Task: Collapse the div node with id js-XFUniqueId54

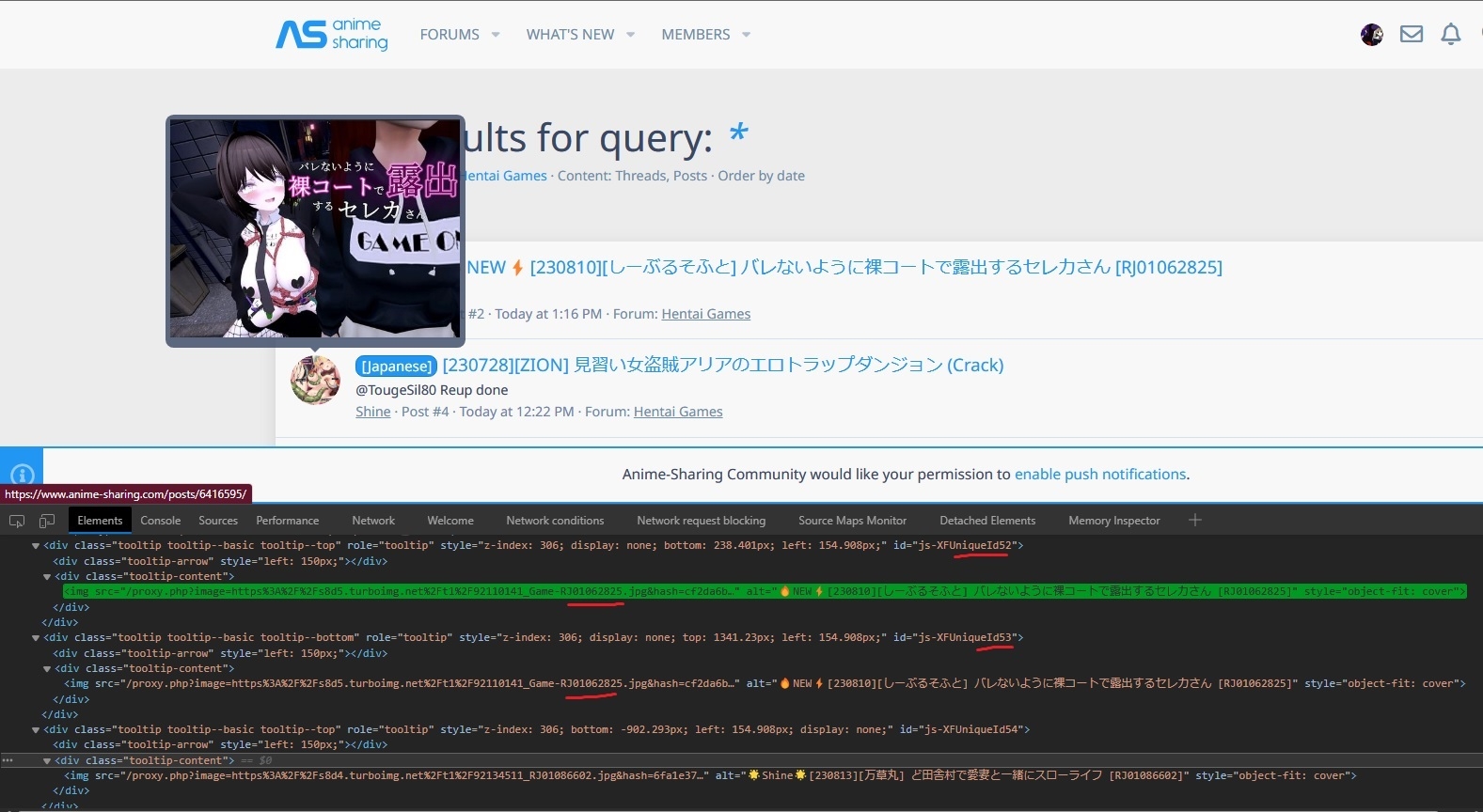Action: tap(36, 730)
